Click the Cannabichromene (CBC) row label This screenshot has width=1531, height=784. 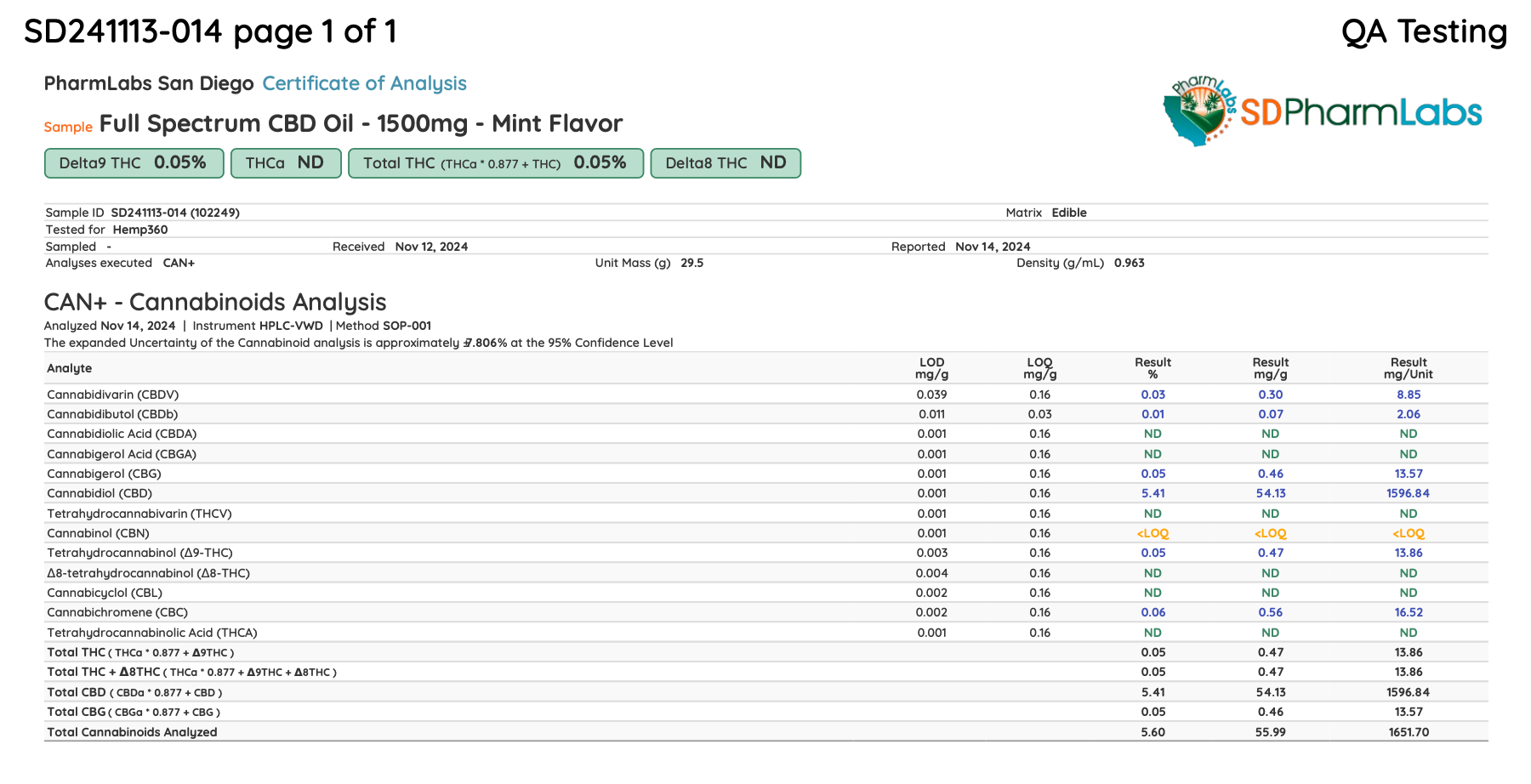click(117, 612)
